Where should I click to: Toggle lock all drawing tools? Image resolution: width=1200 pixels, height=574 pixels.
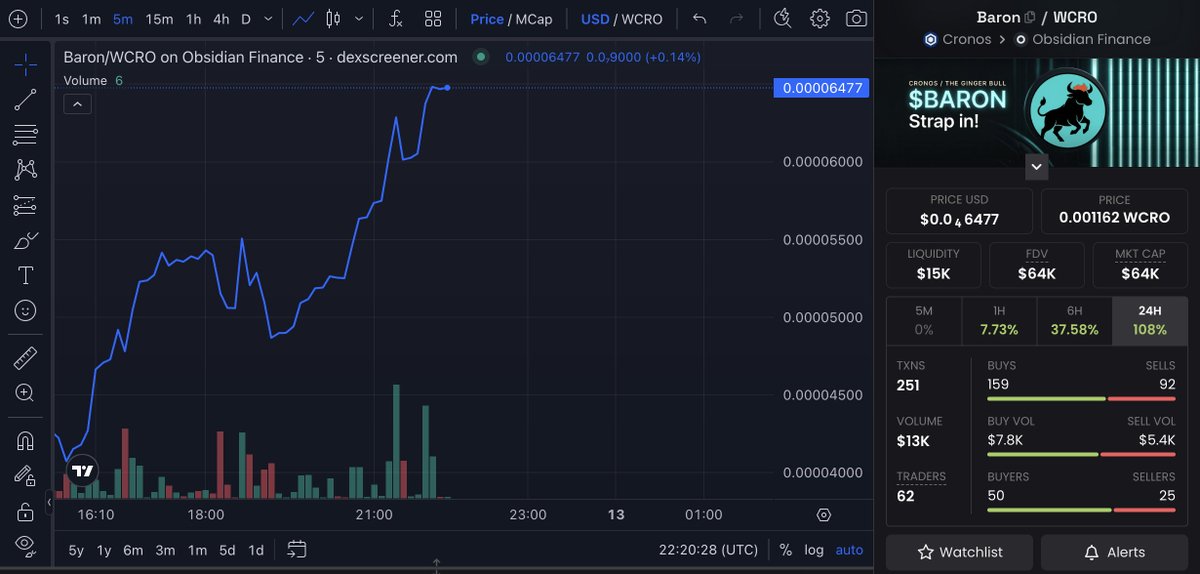point(26,511)
